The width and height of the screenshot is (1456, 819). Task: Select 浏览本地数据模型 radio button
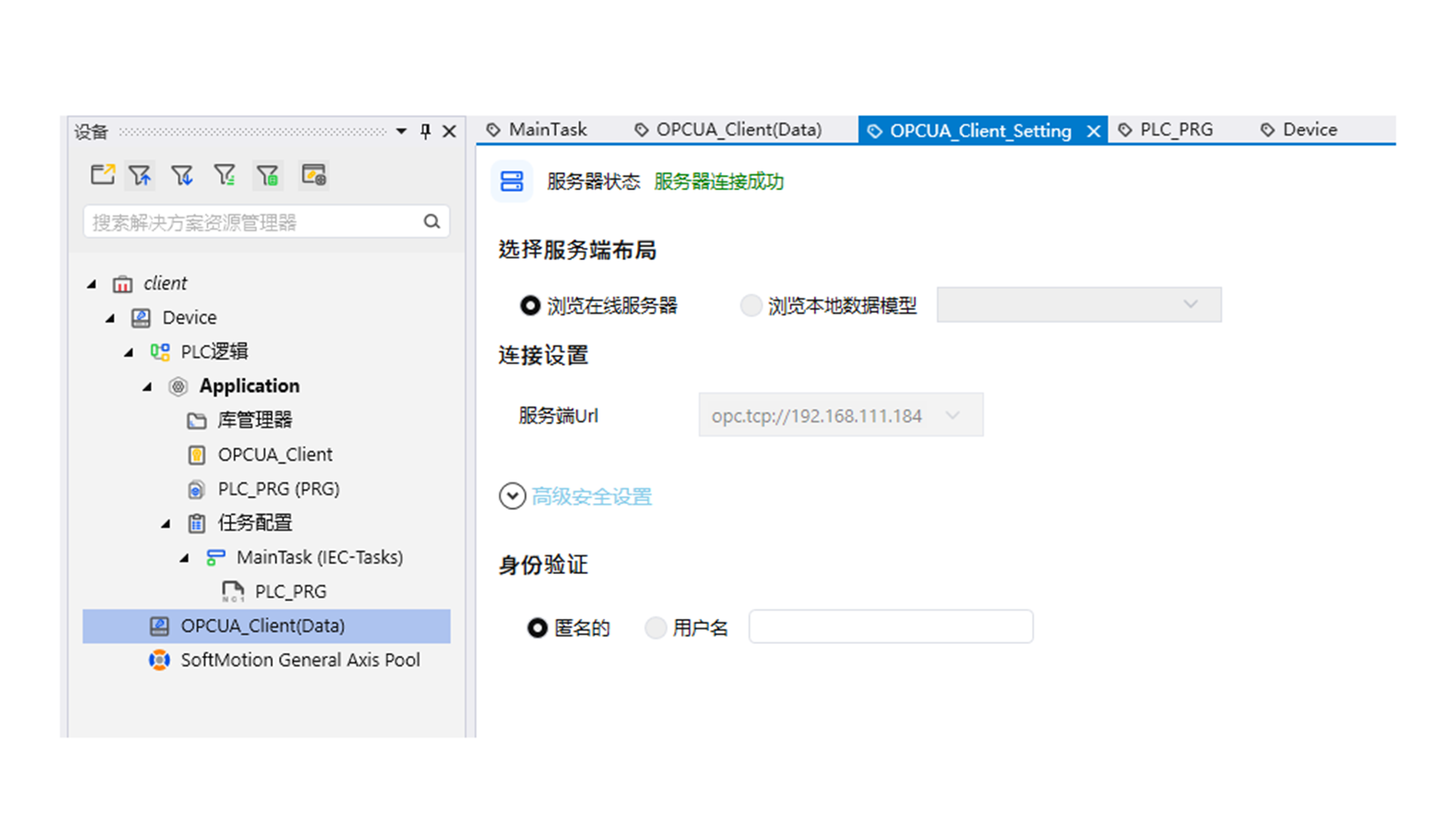tap(751, 306)
